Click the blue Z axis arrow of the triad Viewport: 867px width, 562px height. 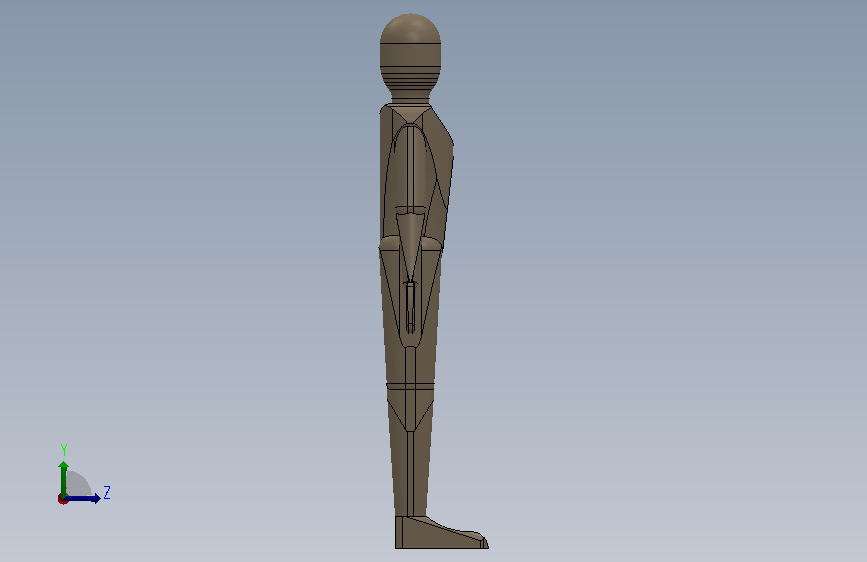(x=83, y=498)
